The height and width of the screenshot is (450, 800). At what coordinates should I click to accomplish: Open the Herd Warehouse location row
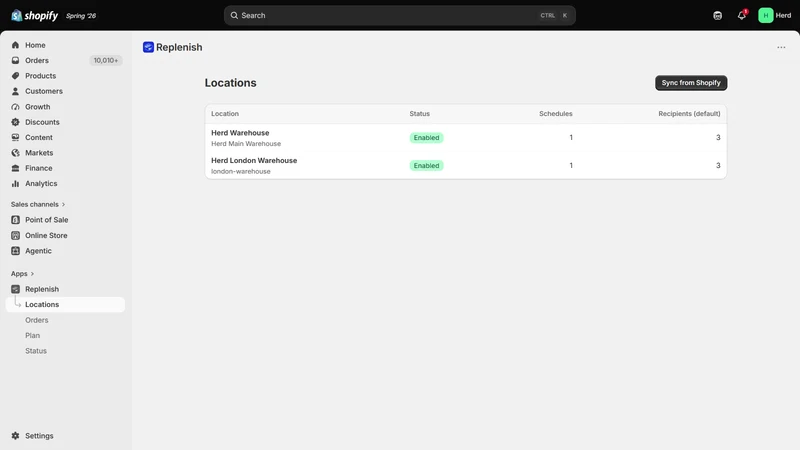tap(466, 138)
